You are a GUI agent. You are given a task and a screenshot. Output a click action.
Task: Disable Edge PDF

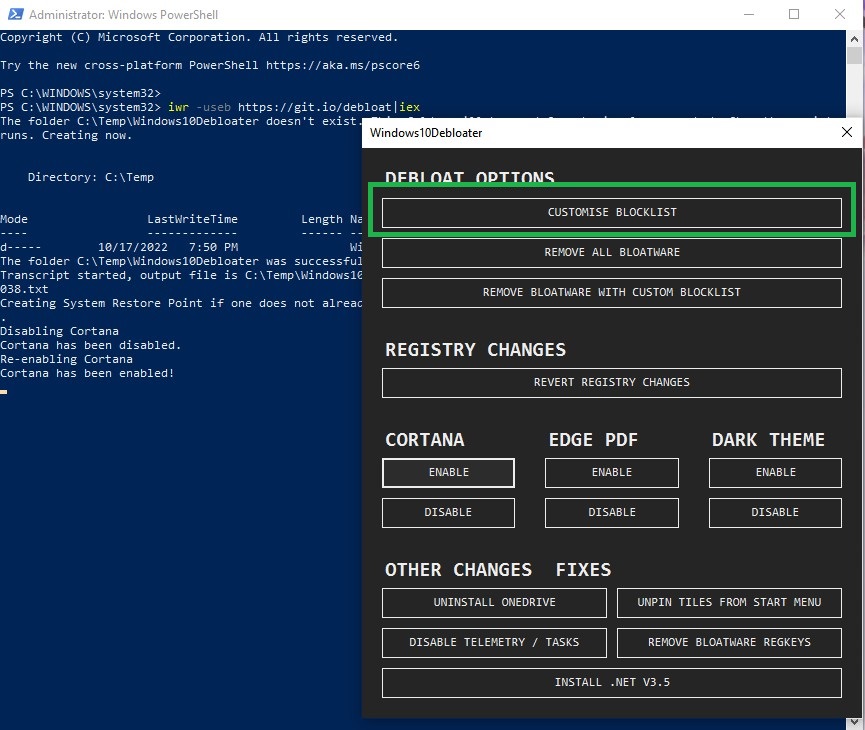[x=612, y=512]
